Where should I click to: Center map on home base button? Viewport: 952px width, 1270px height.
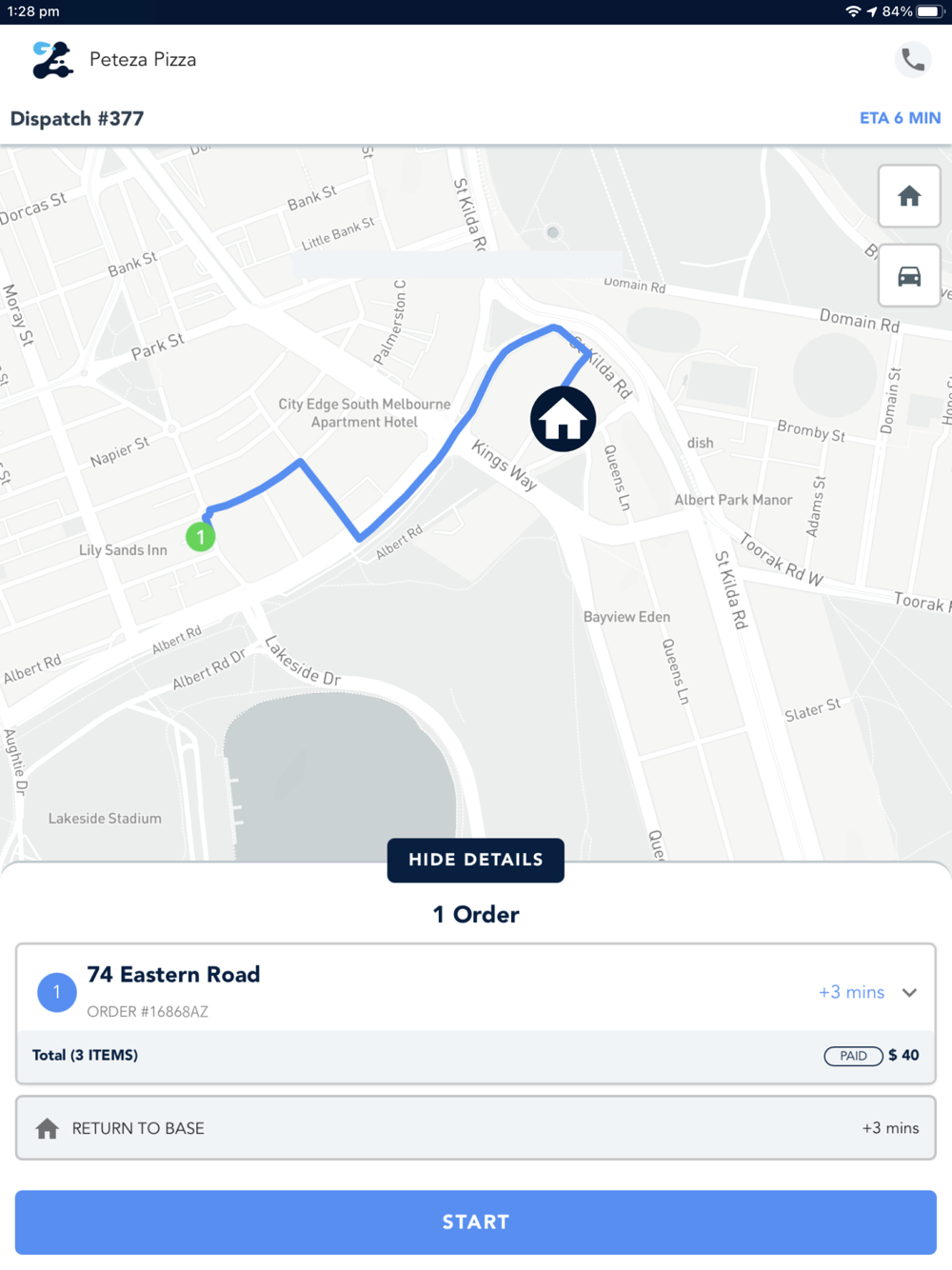pyautogui.click(x=909, y=196)
